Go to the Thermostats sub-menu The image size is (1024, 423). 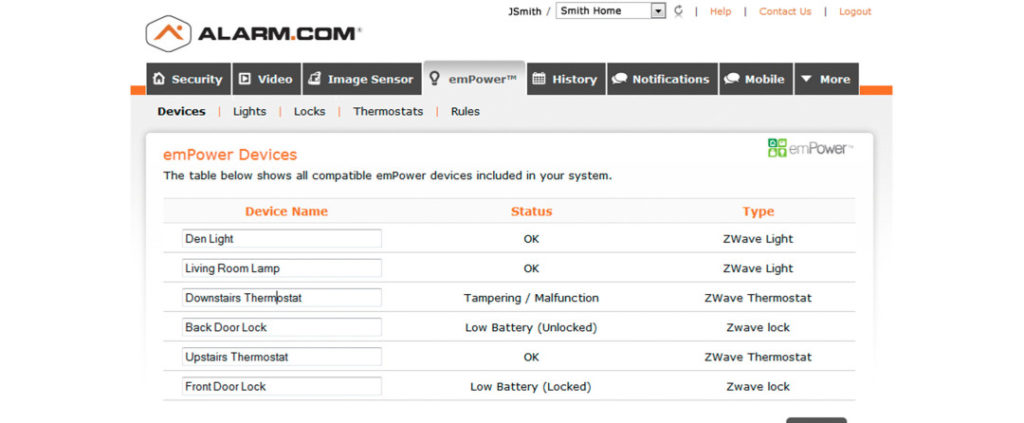[388, 111]
